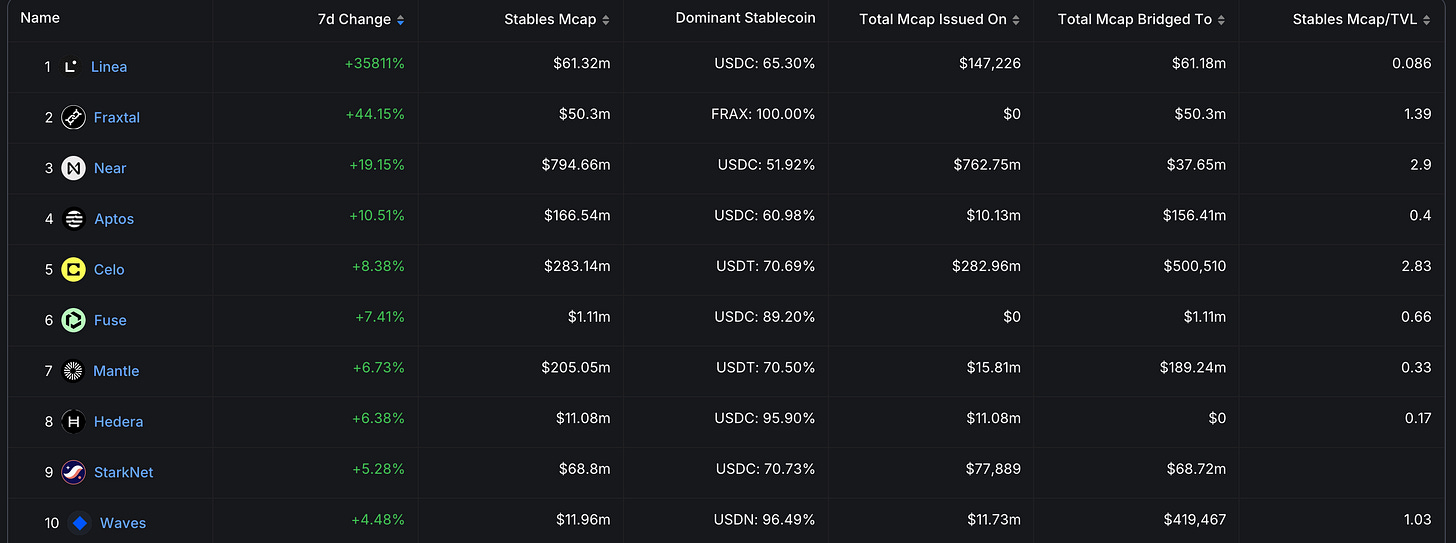This screenshot has height=543, width=1456.
Task: Click the Hedera chain logo icon
Action: click(73, 422)
